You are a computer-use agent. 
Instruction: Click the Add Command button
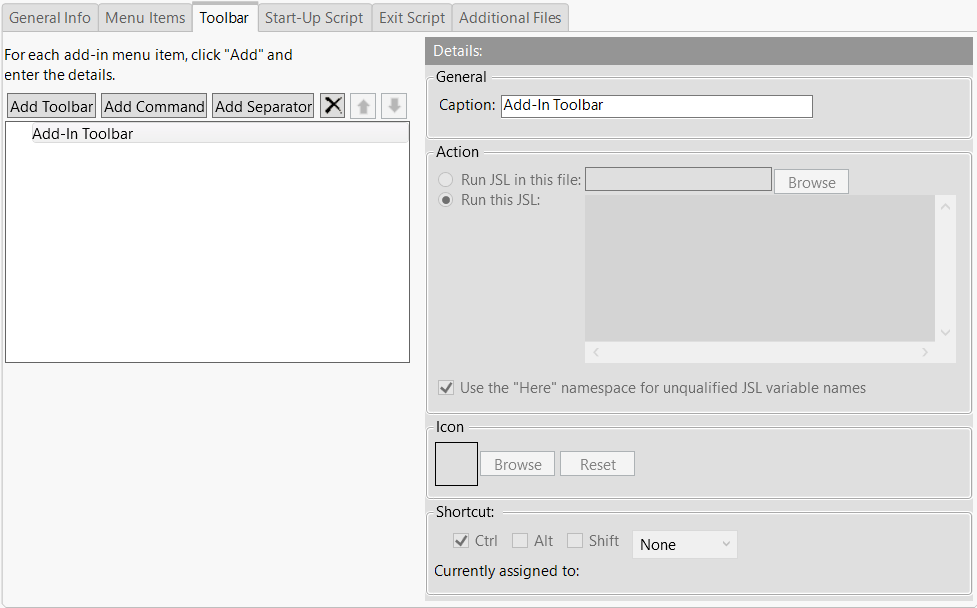[x=153, y=105]
